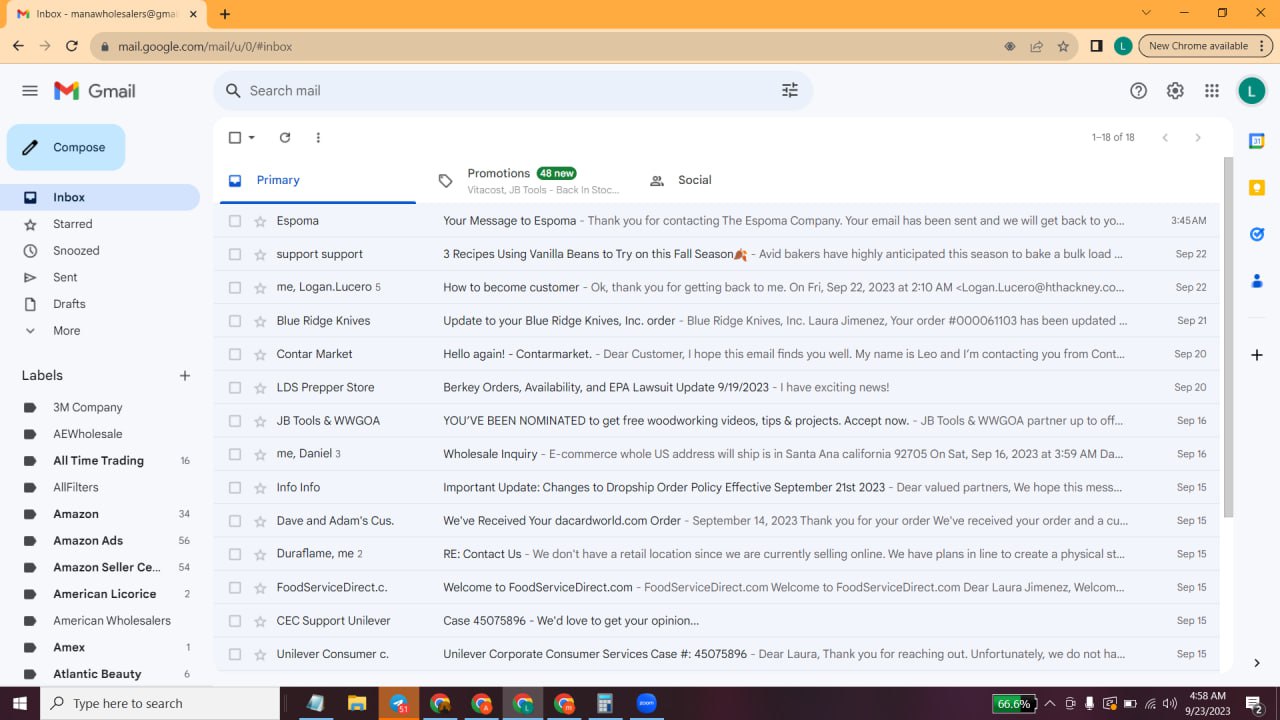Star the Duraflame email
The width and height of the screenshot is (1280, 720).
(260, 554)
